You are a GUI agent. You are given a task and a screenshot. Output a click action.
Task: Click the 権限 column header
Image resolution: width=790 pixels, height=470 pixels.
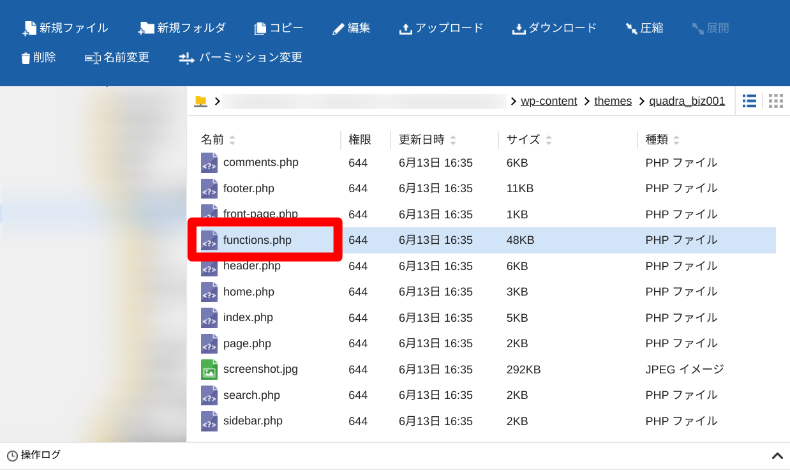(360, 140)
